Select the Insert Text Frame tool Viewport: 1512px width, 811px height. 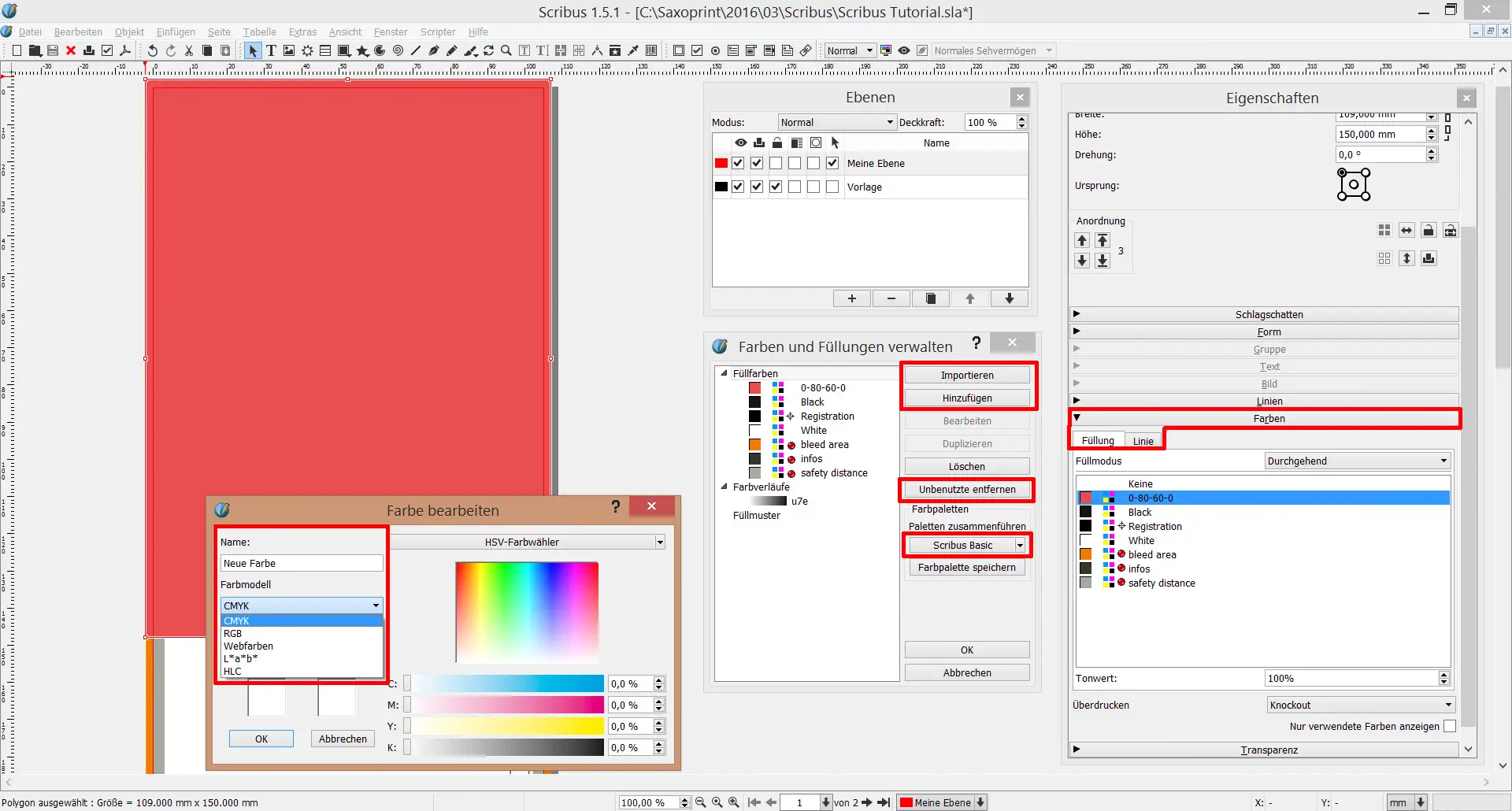coord(272,50)
